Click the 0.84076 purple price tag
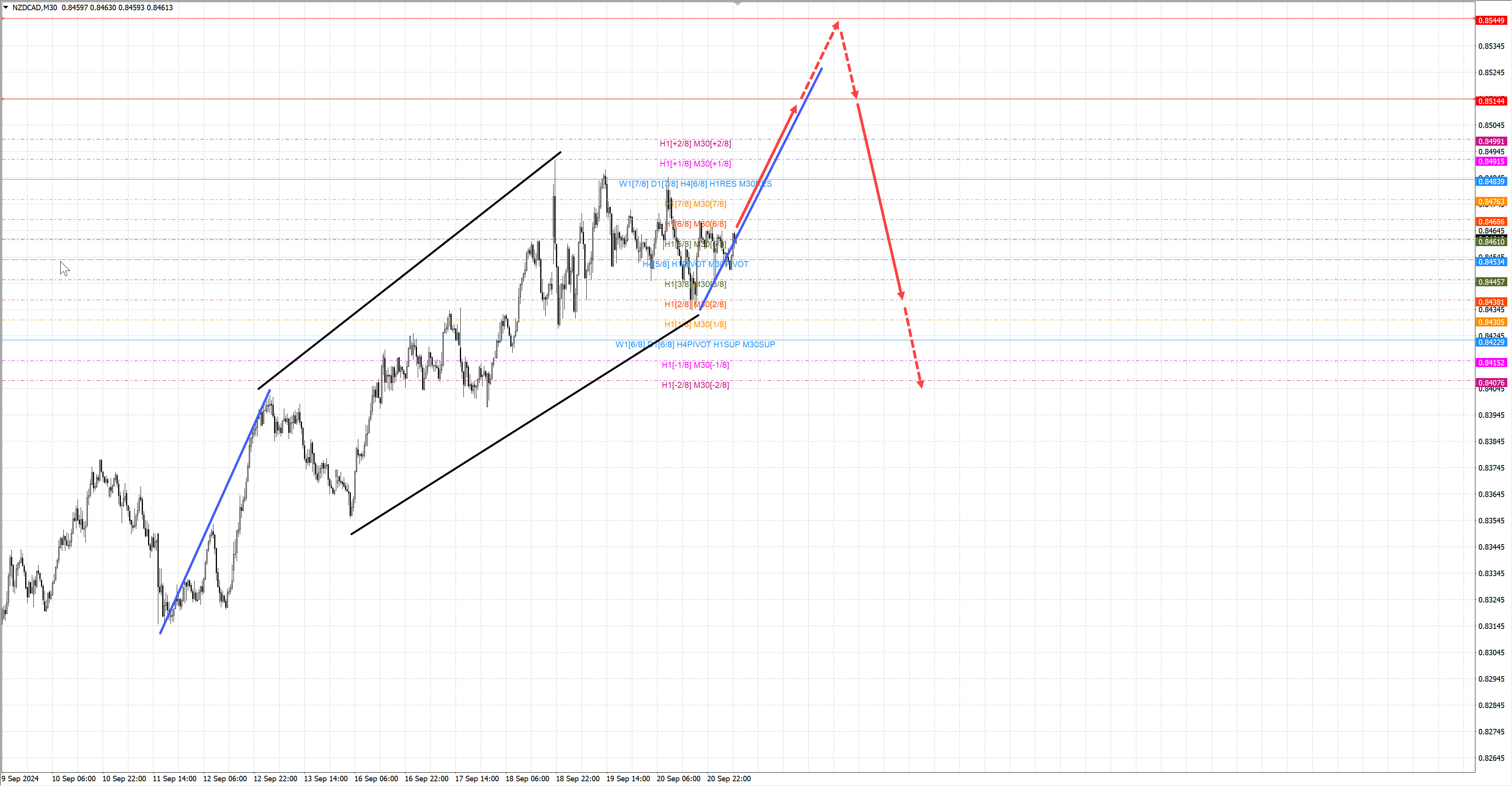This screenshot has height=786, width=1512. click(x=1491, y=383)
